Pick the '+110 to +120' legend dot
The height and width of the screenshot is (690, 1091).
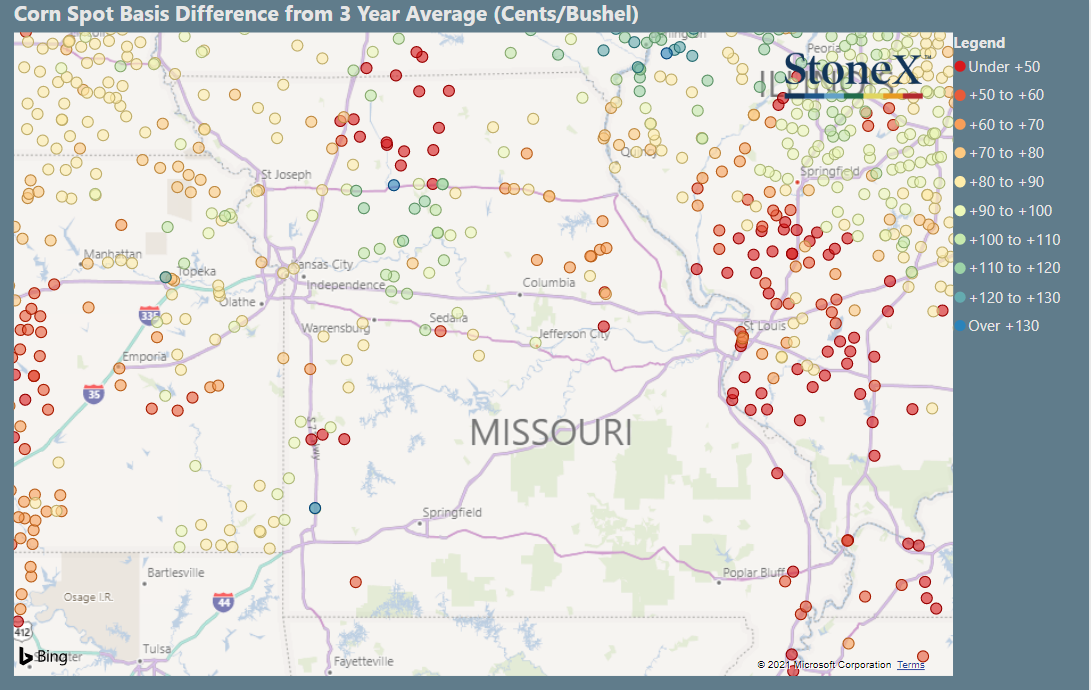(960, 268)
